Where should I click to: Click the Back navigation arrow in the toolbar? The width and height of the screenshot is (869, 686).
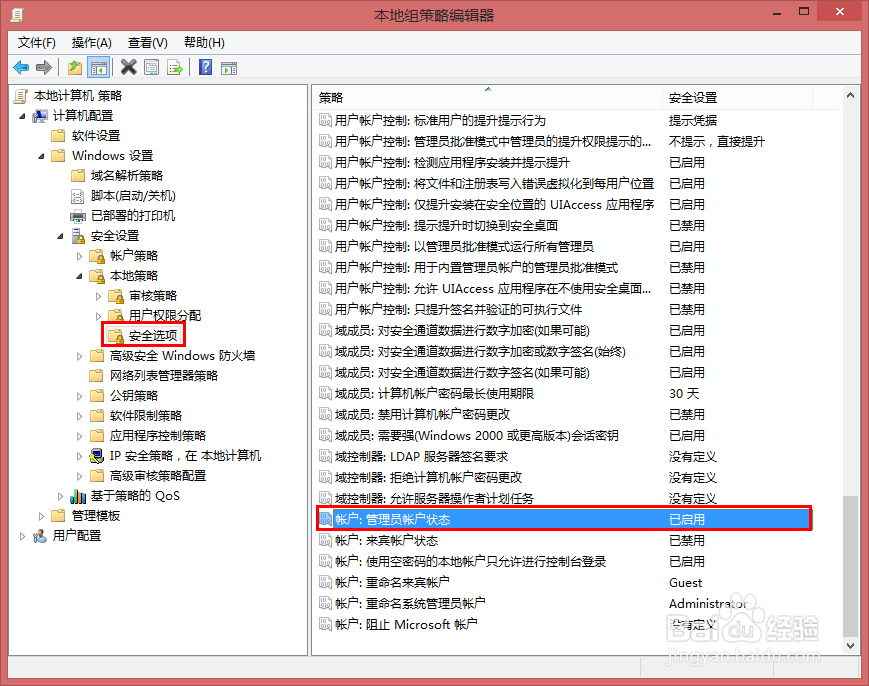(x=21, y=67)
